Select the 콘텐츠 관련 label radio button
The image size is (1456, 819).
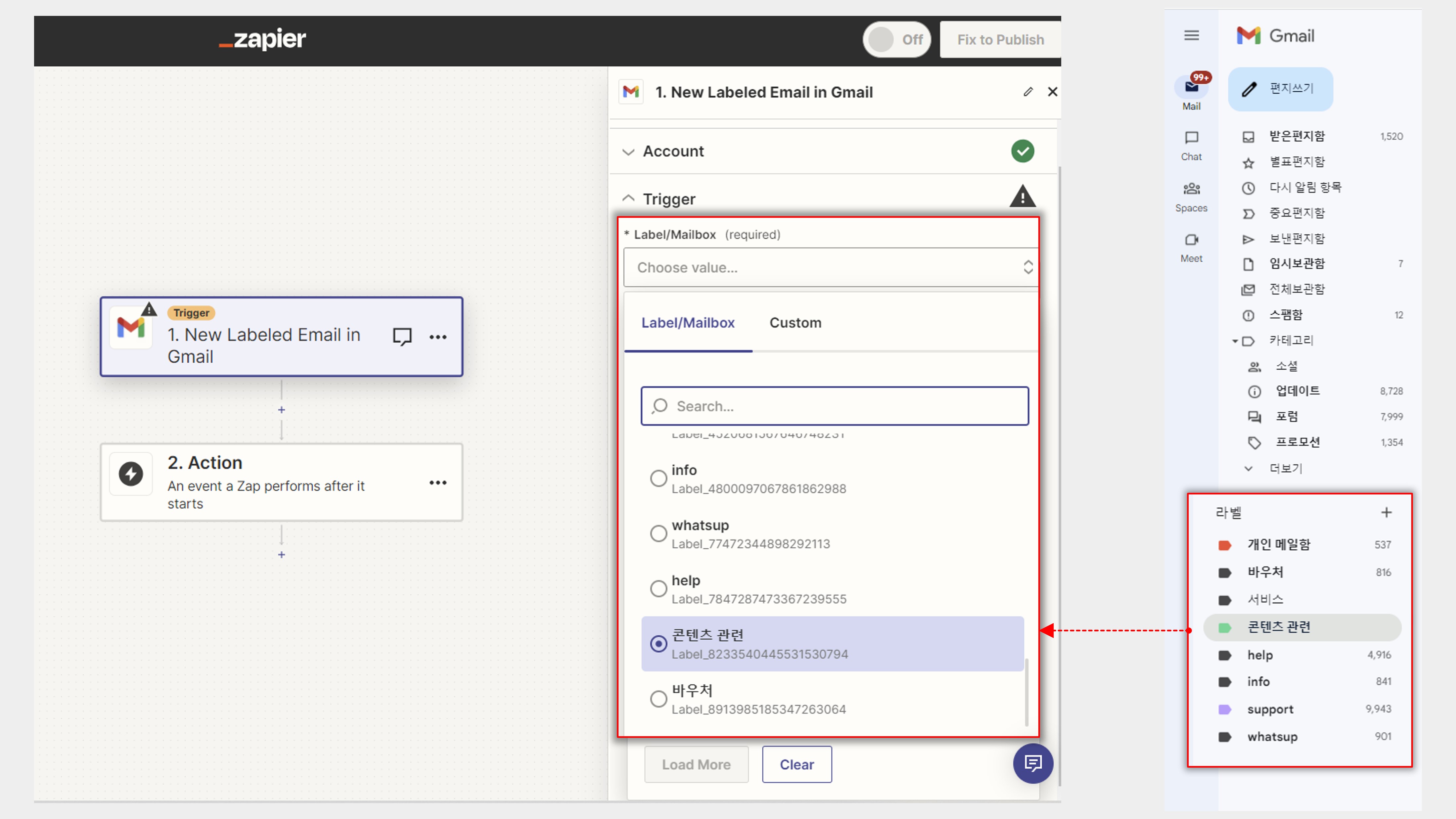coord(659,644)
